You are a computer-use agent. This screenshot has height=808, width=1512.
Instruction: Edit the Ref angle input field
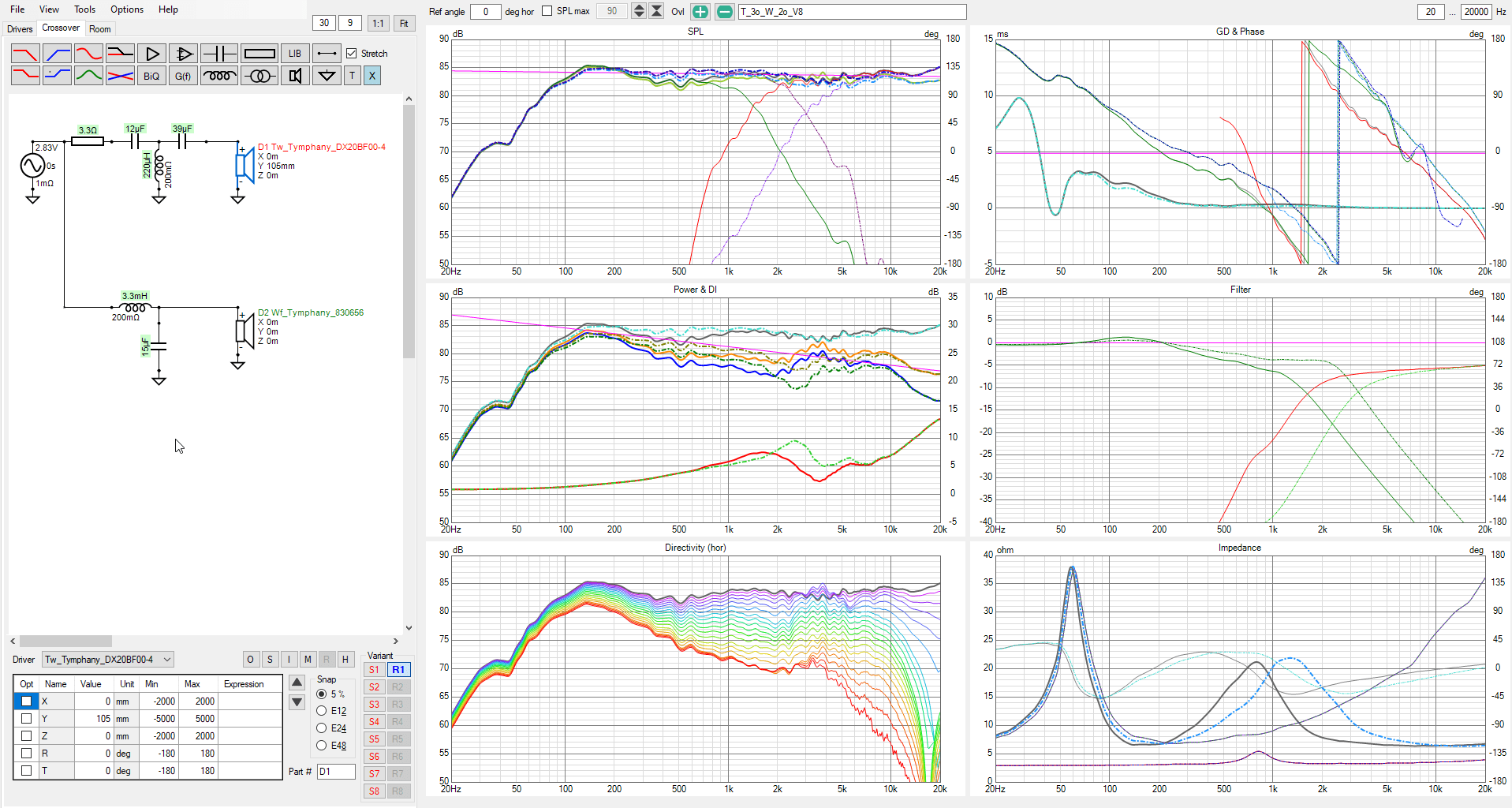coord(485,12)
